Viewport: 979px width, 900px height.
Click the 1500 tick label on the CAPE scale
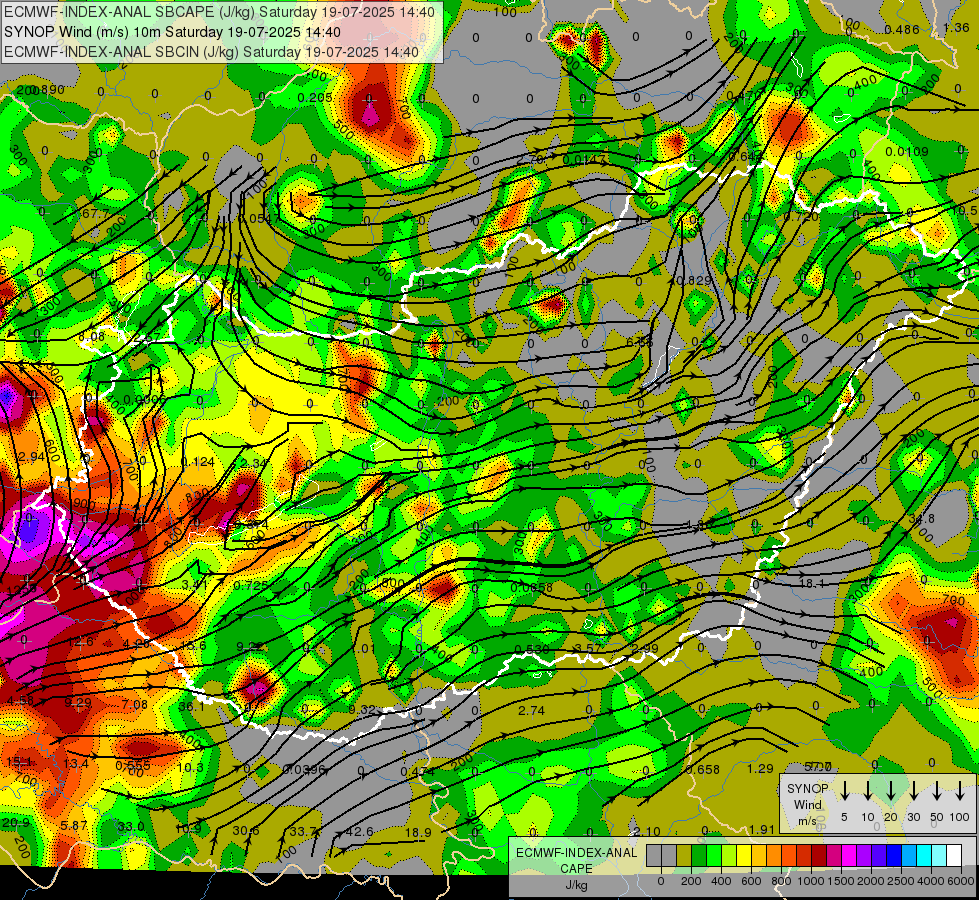coord(840,881)
